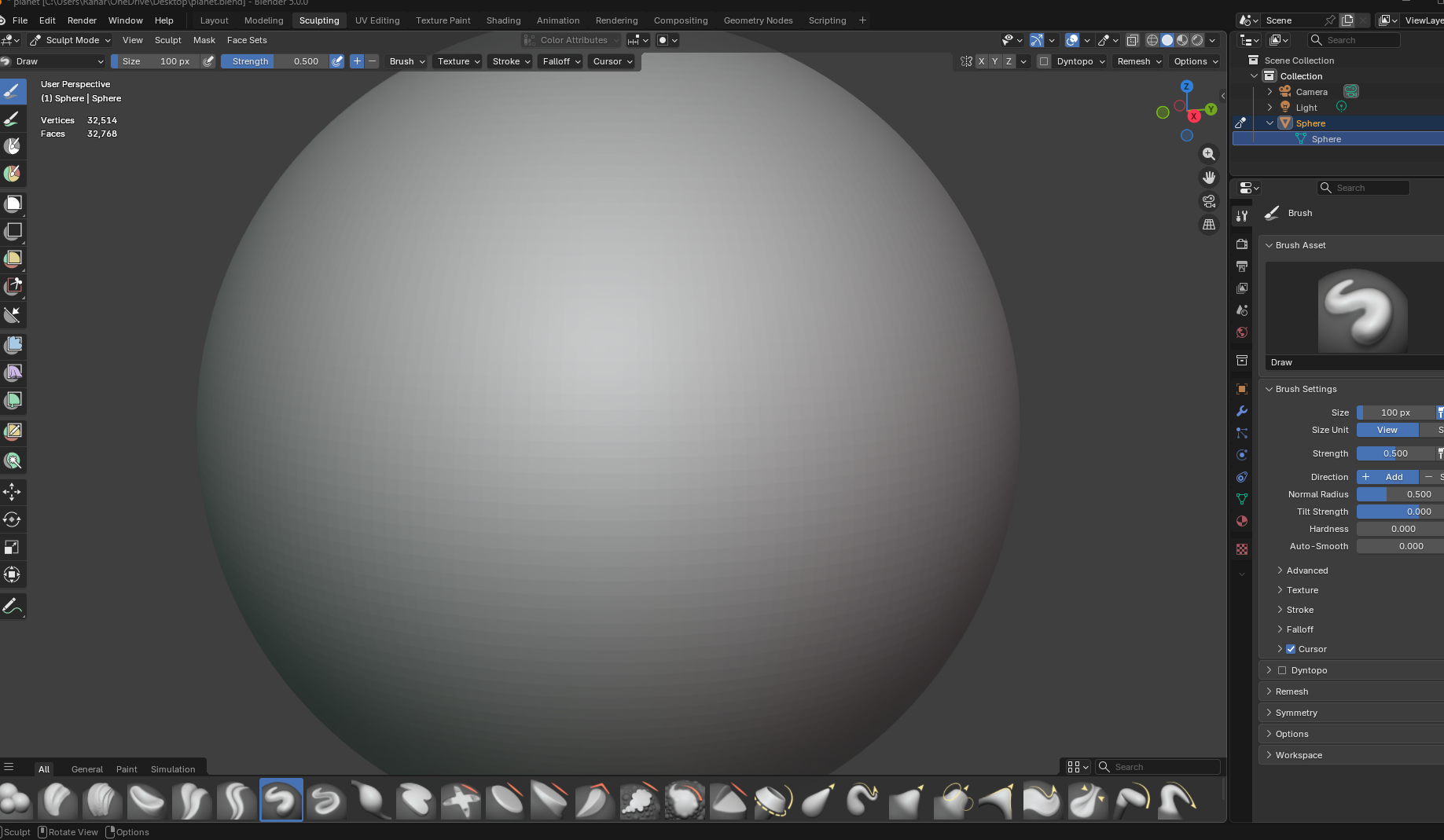Viewport: 1444px width, 840px height.
Task: Uncheck the Cursor checkbox in Brush Settings
Action: tap(1291, 649)
